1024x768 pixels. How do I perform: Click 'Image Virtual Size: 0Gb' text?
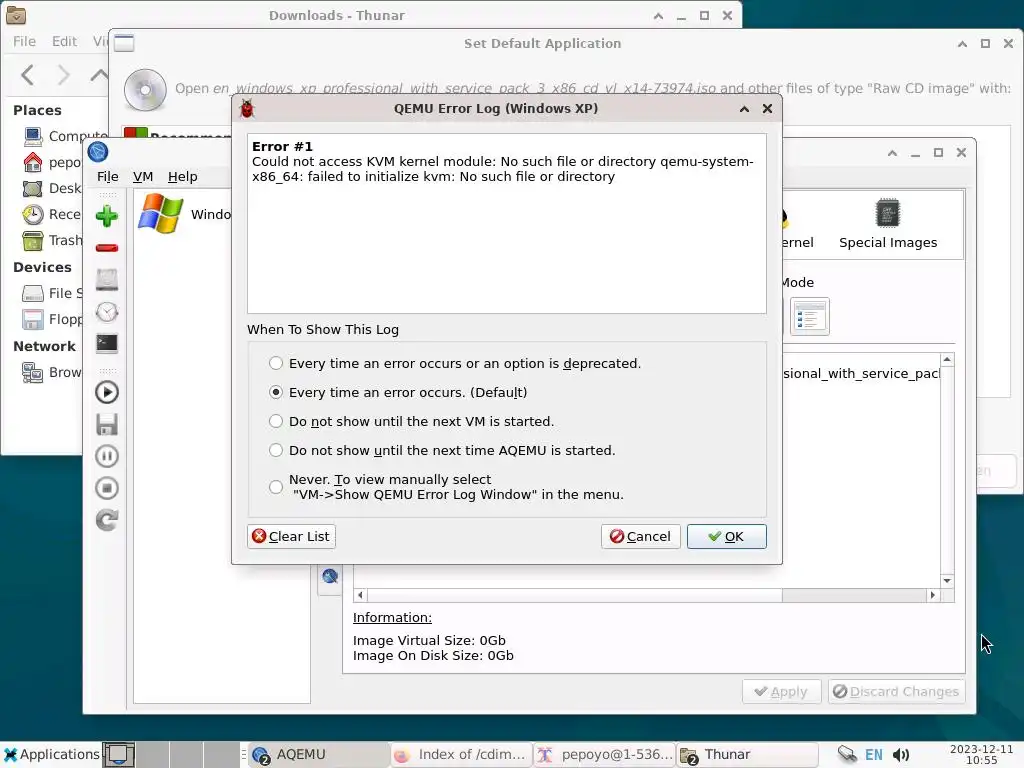click(429, 641)
